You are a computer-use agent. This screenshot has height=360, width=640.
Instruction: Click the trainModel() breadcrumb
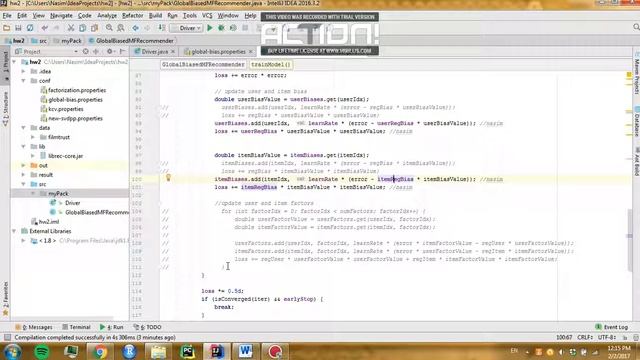(x=271, y=64)
